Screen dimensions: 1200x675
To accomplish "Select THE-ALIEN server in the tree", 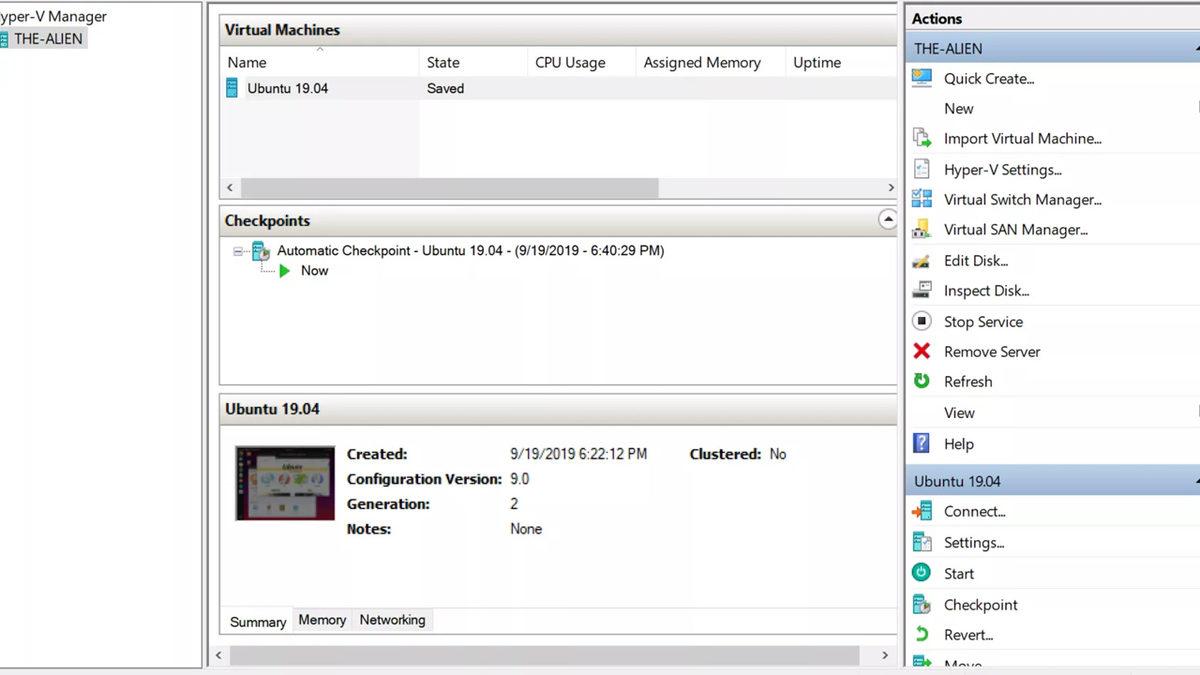I will pos(48,39).
